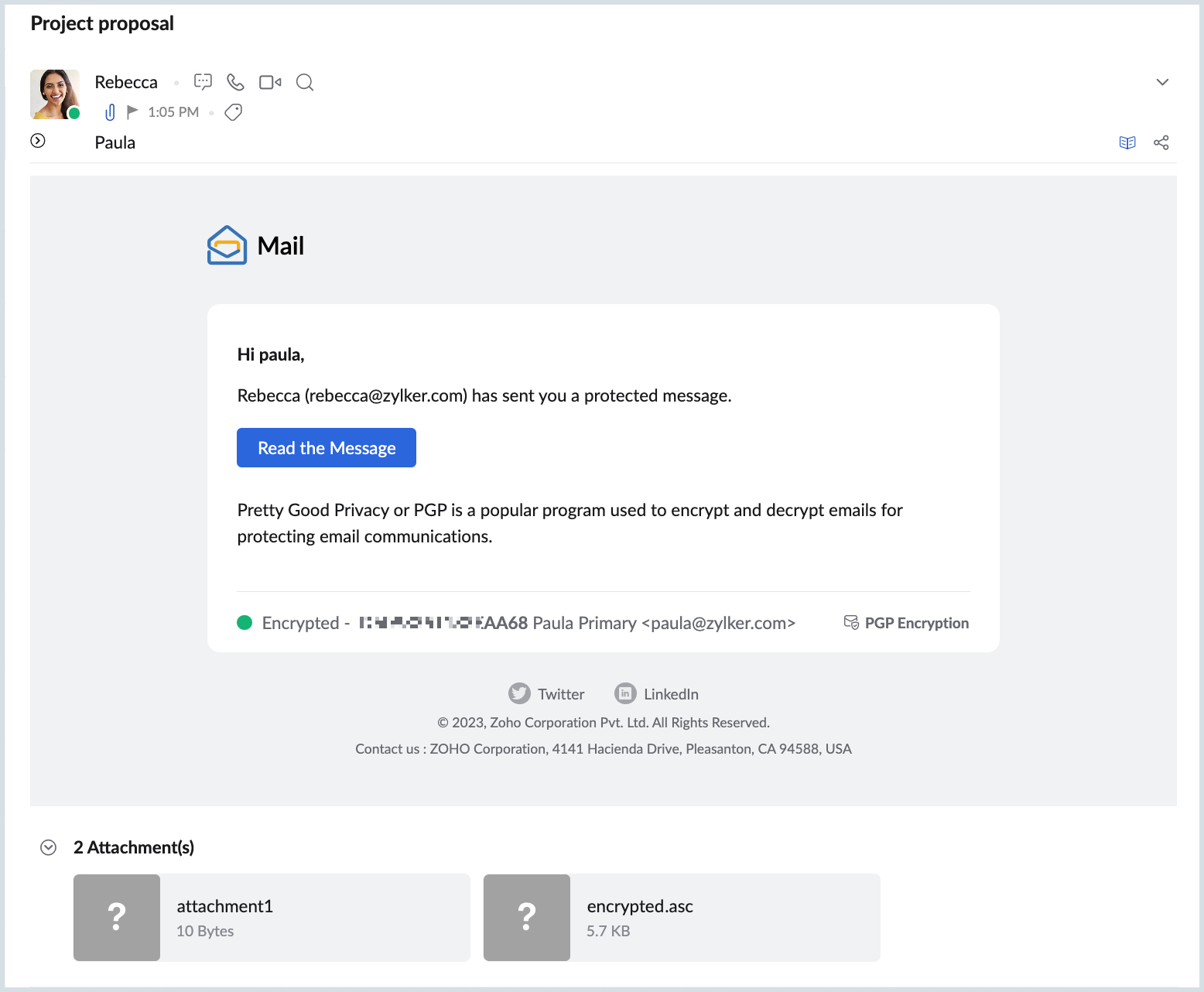The image size is (1204, 992).
Task: Click the sender name Rebecca
Action: [x=126, y=82]
